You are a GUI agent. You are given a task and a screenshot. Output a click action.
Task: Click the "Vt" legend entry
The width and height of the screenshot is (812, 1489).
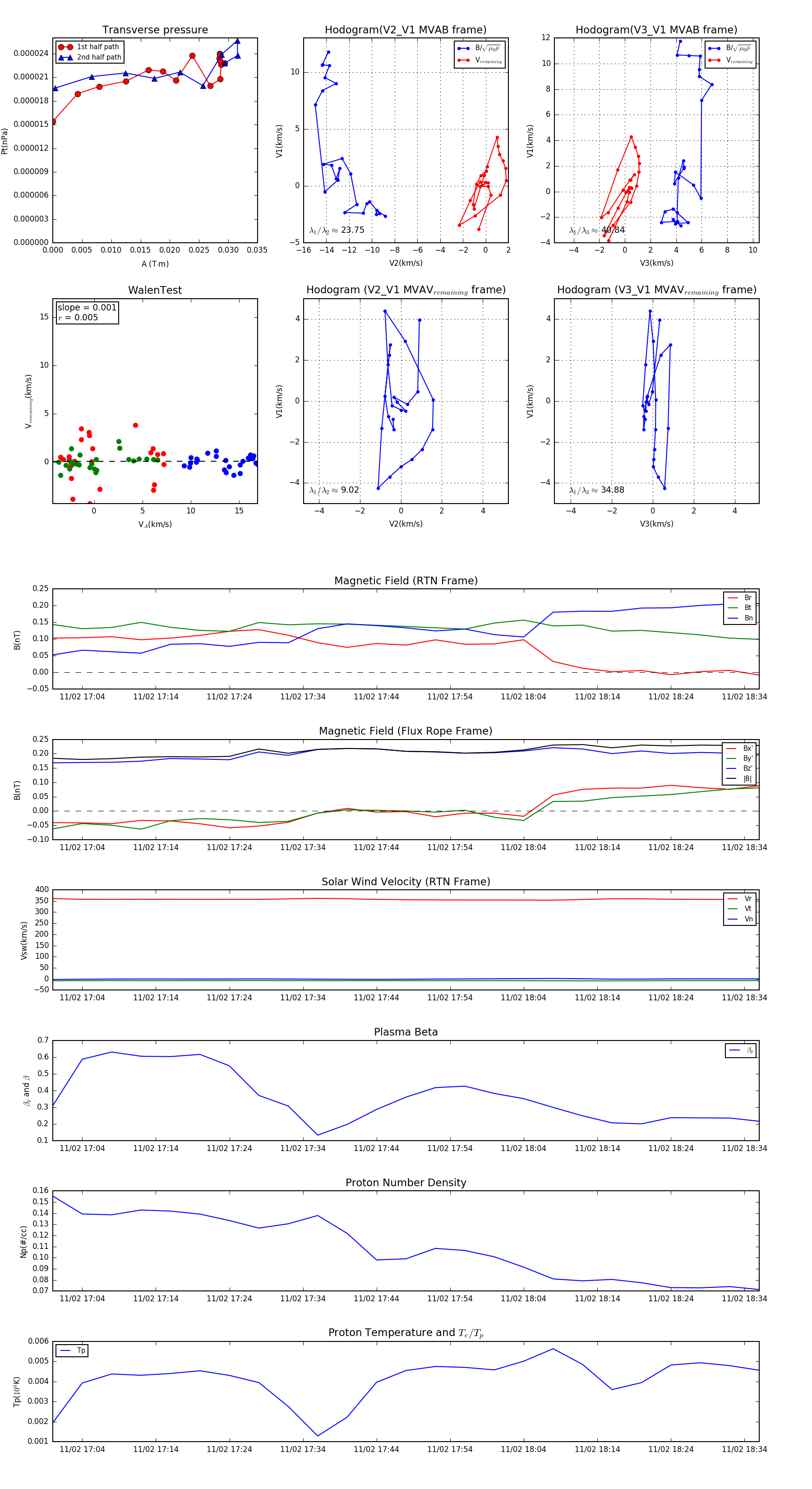[740, 909]
